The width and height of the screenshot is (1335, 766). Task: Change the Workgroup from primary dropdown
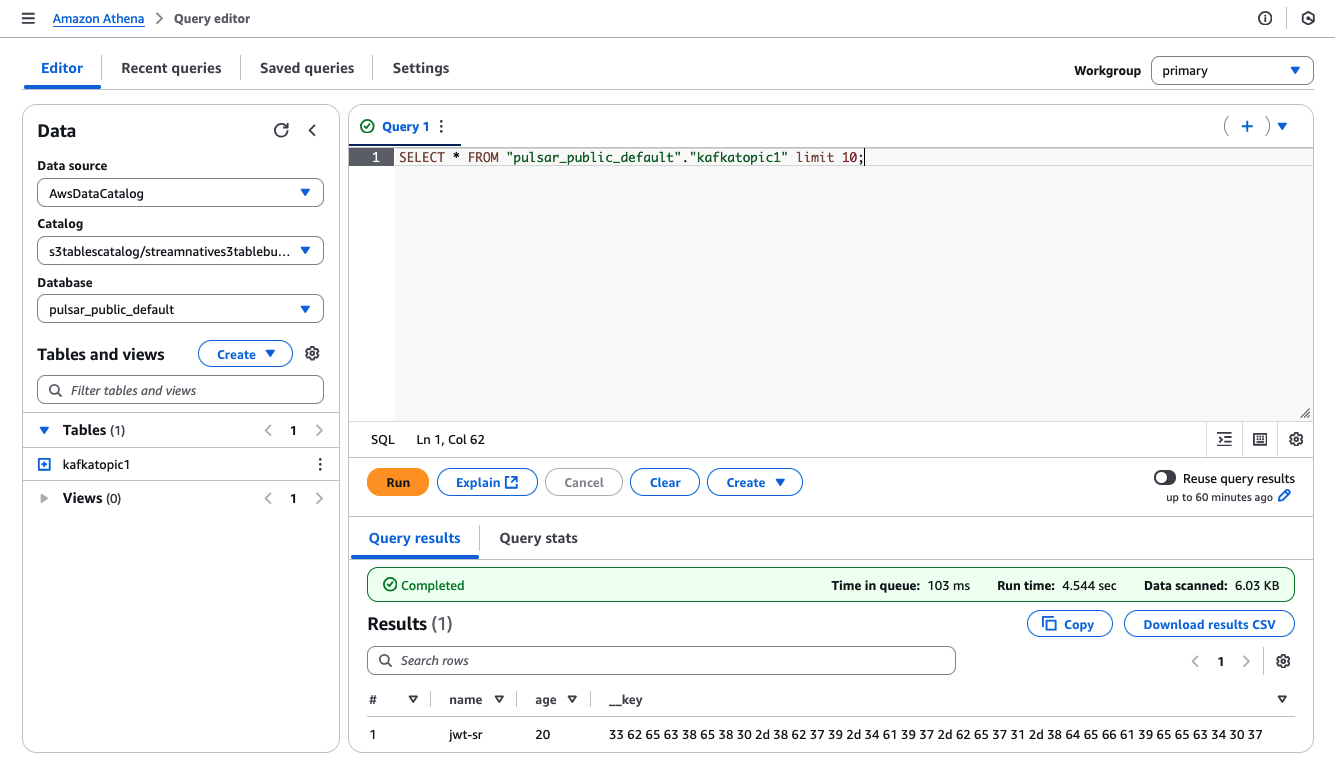pos(1232,70)
